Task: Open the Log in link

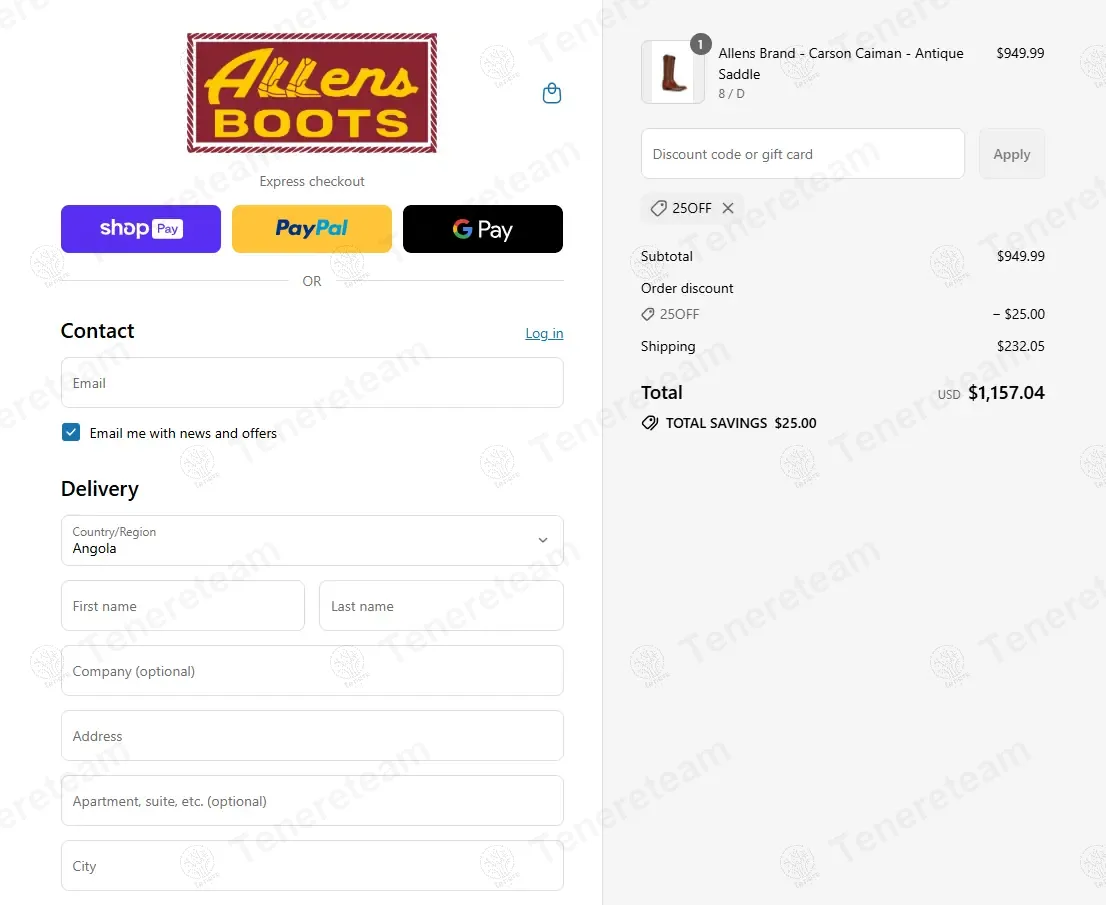Action: coord(544,333)
